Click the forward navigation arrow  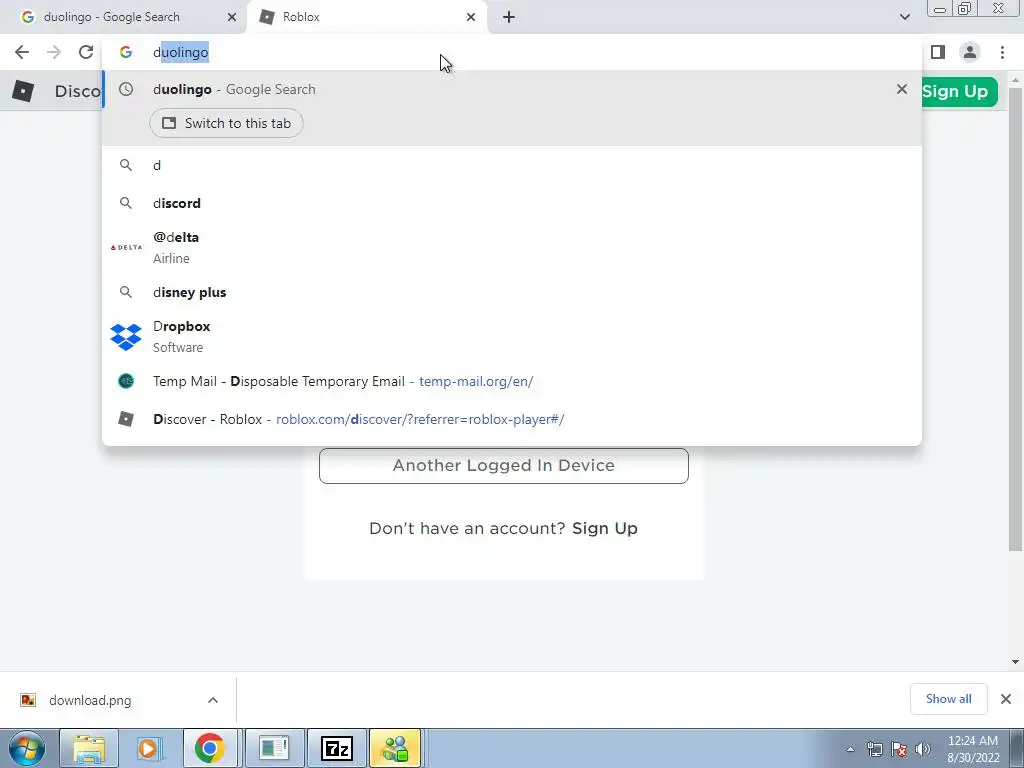click(54, 52)
